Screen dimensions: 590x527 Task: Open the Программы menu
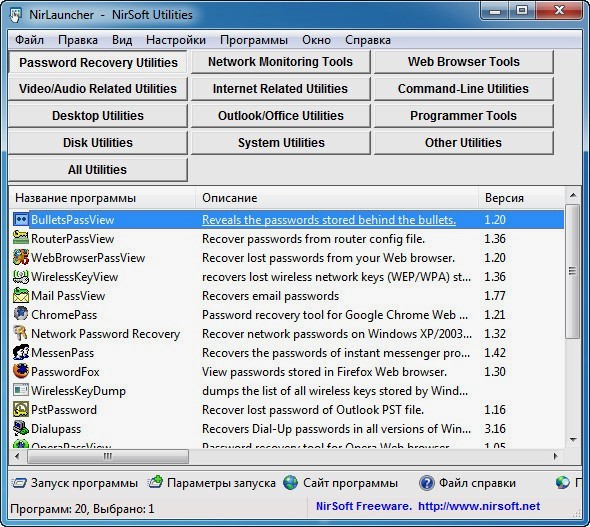(254, 40)
